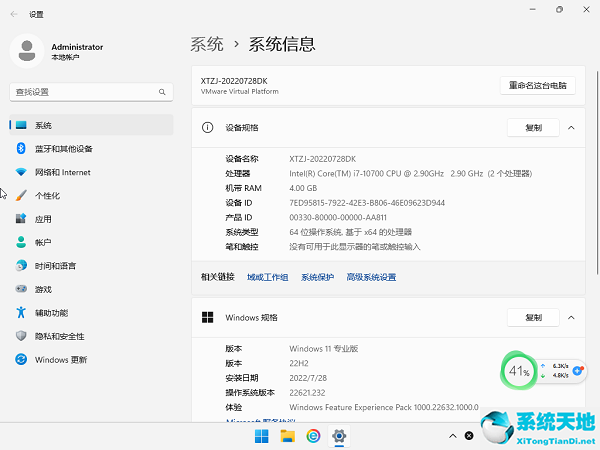Screen dimensions: 600x450
Task: Open the Windows Start button on taskbar
Action: (x=261, y=437)
